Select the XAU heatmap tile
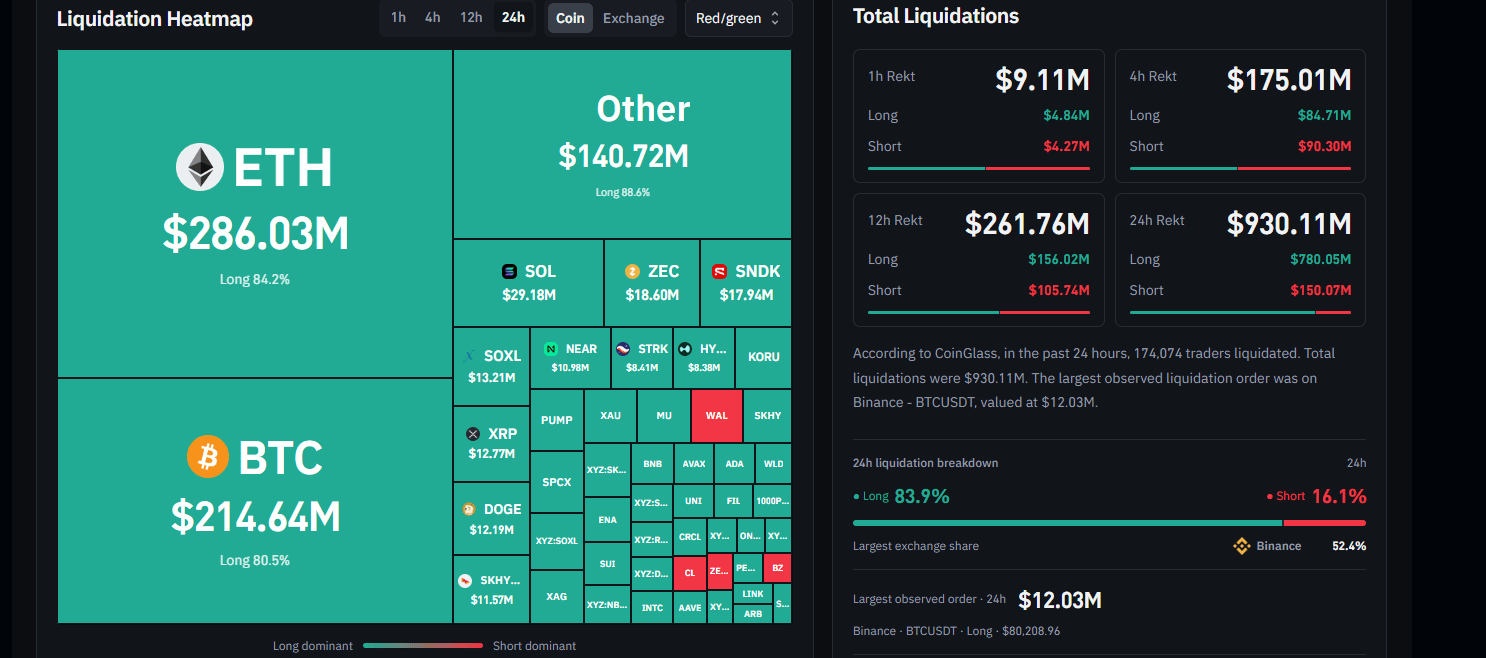Screen dimensions: 1486x658 (610, 416)
